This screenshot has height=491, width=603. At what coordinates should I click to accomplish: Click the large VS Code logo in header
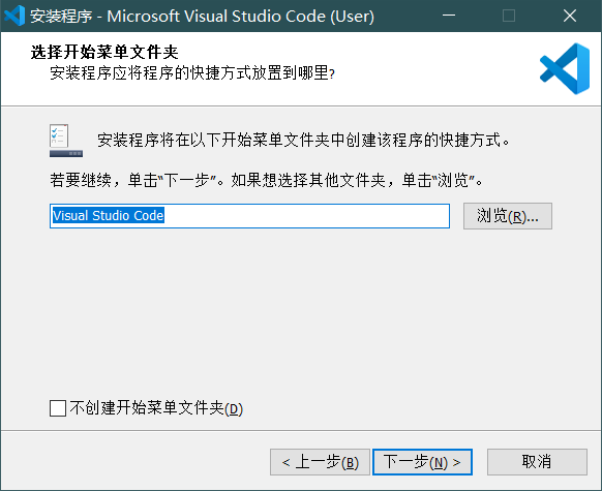(x=565, y=68)
